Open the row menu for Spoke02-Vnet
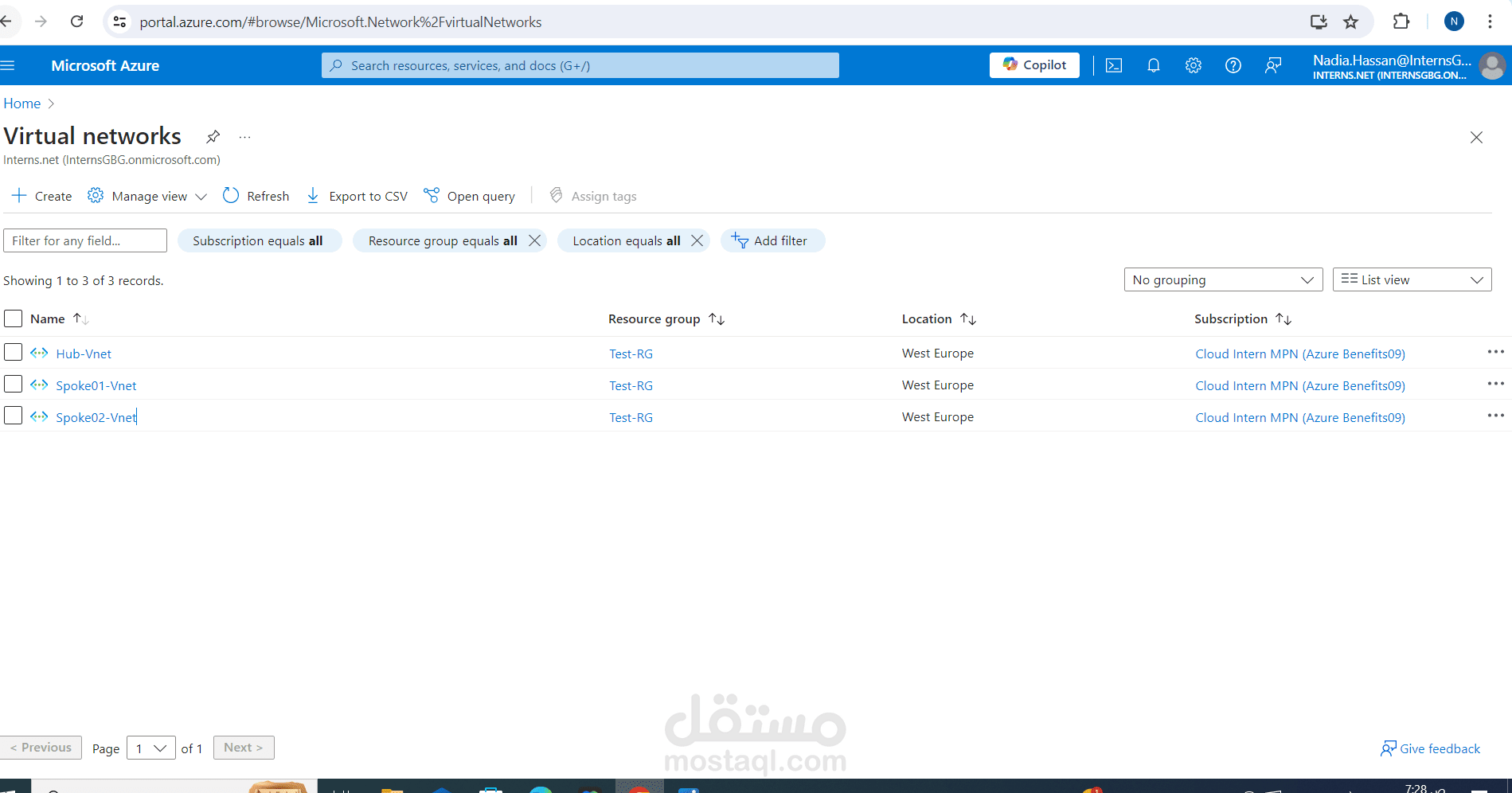1512x793 pixels. tap(1495, 416)
